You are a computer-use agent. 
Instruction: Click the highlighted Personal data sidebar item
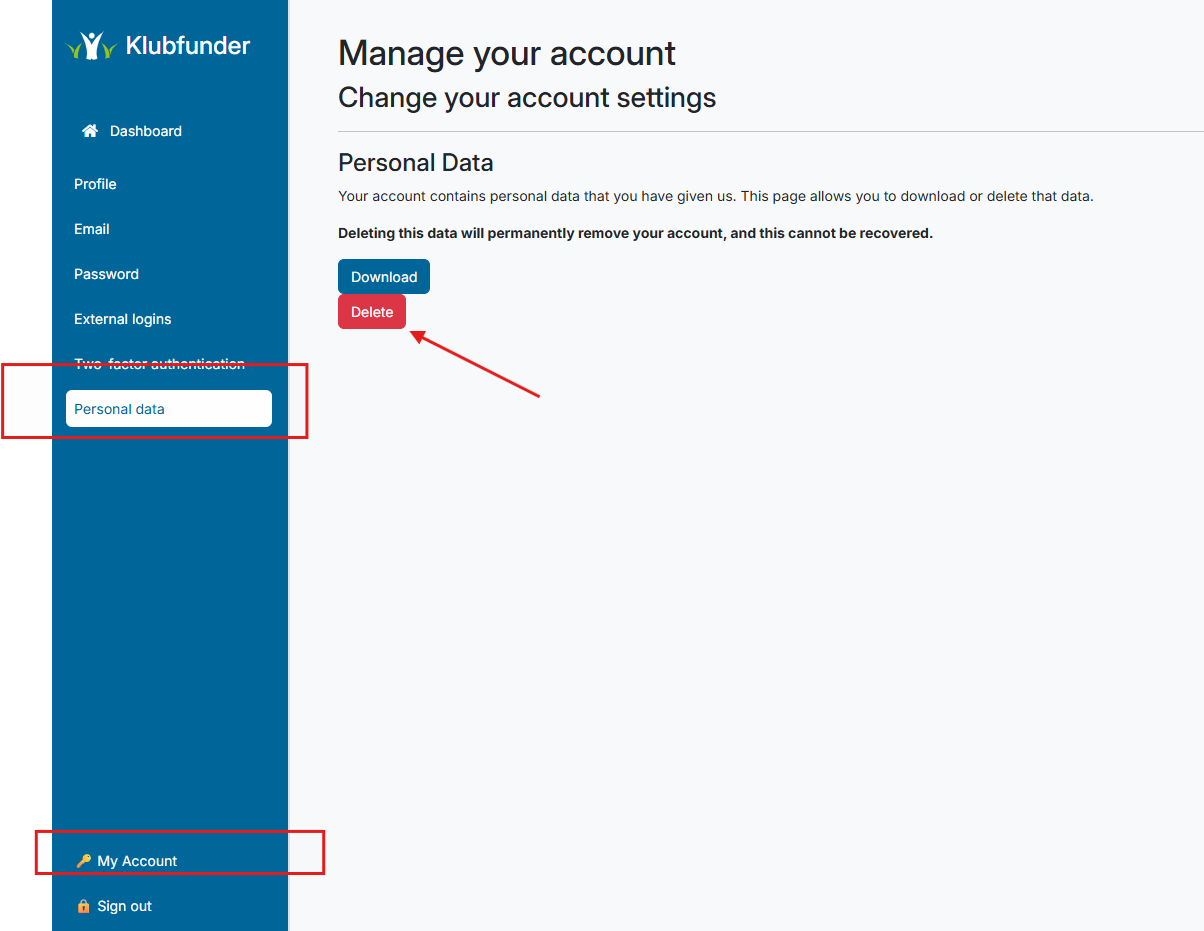[x=168, y=408]
